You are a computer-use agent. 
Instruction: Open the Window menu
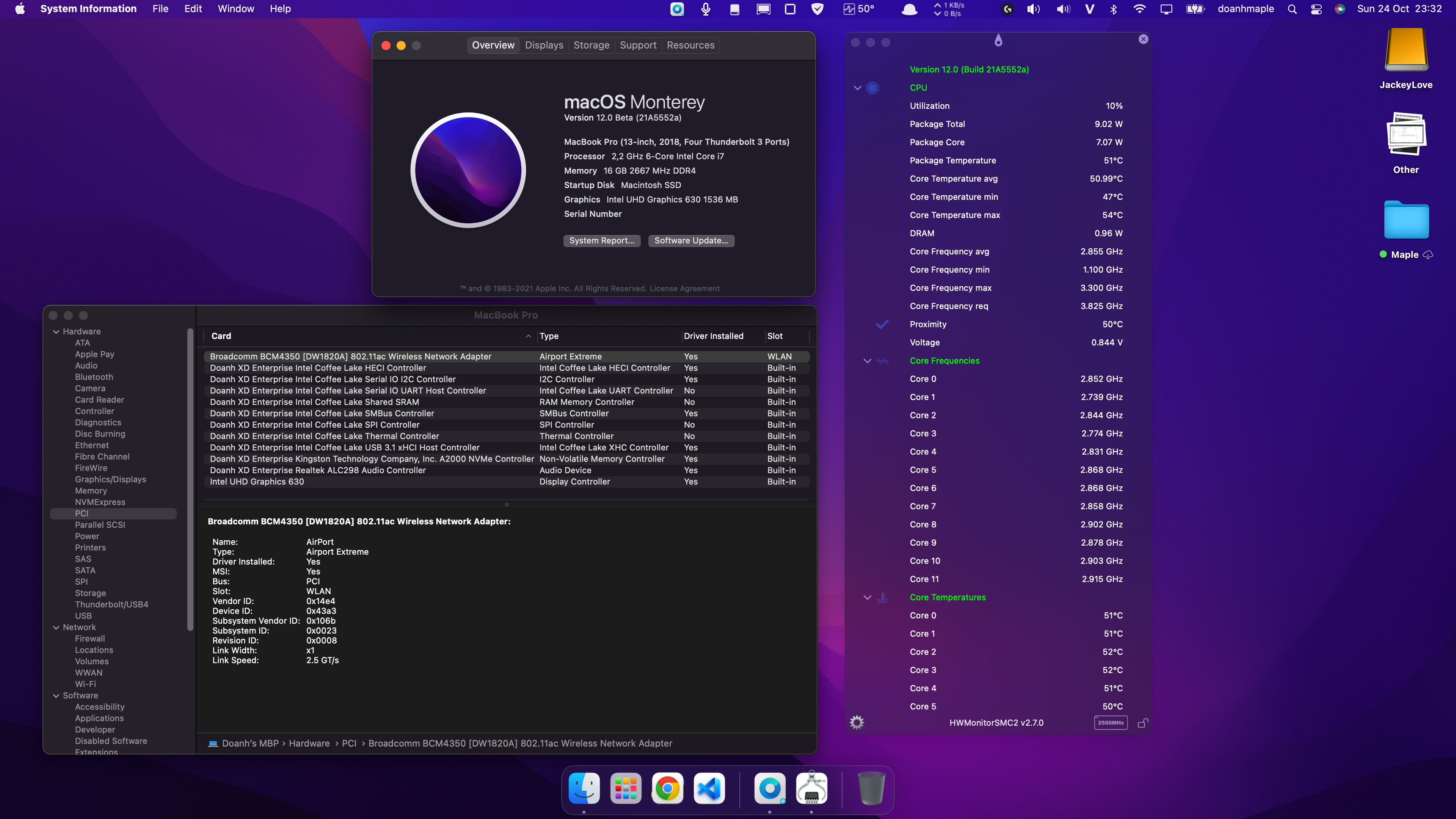(236, 9)
